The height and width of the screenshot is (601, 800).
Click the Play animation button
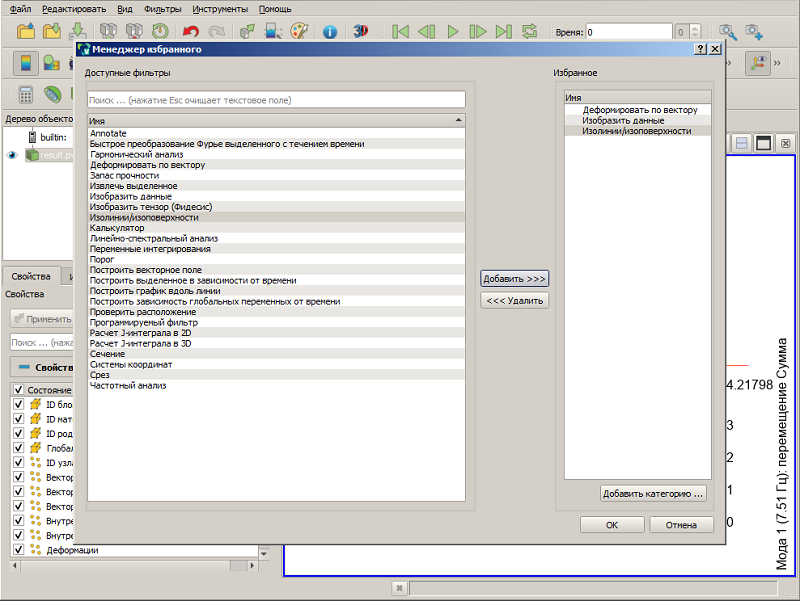point(453,32)
